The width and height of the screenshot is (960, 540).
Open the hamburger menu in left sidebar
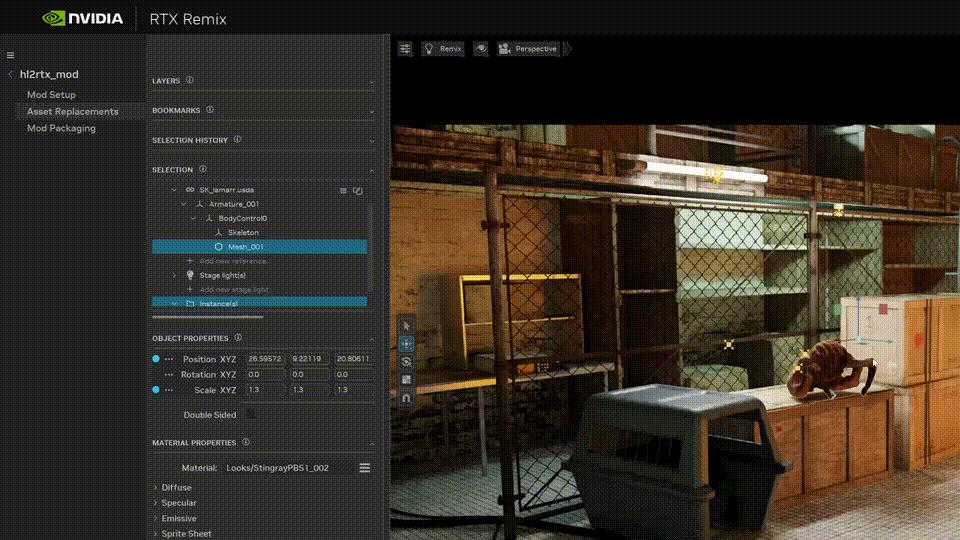pos(10,55)
